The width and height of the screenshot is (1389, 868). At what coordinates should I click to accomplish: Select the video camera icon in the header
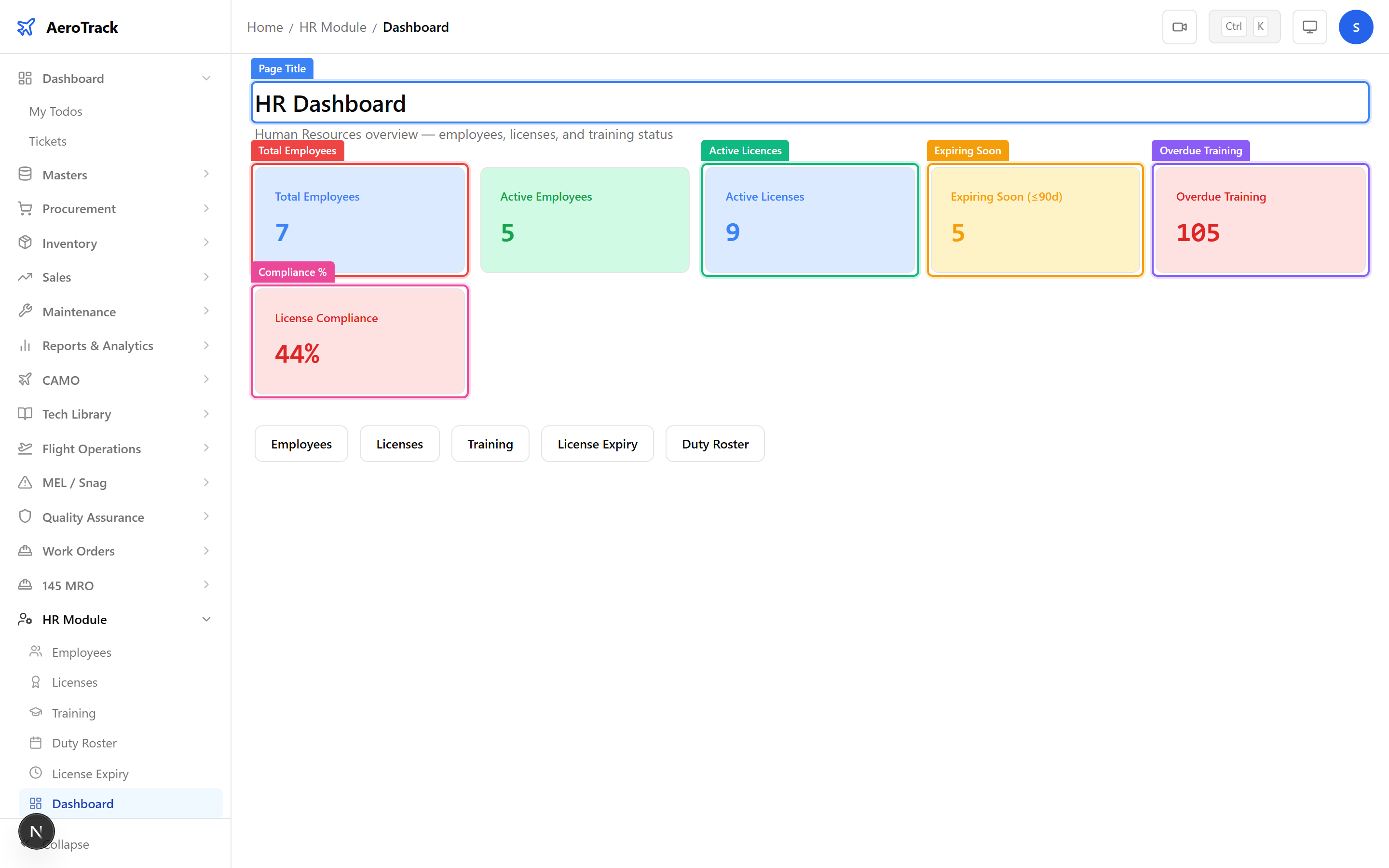pos(1180,27)
